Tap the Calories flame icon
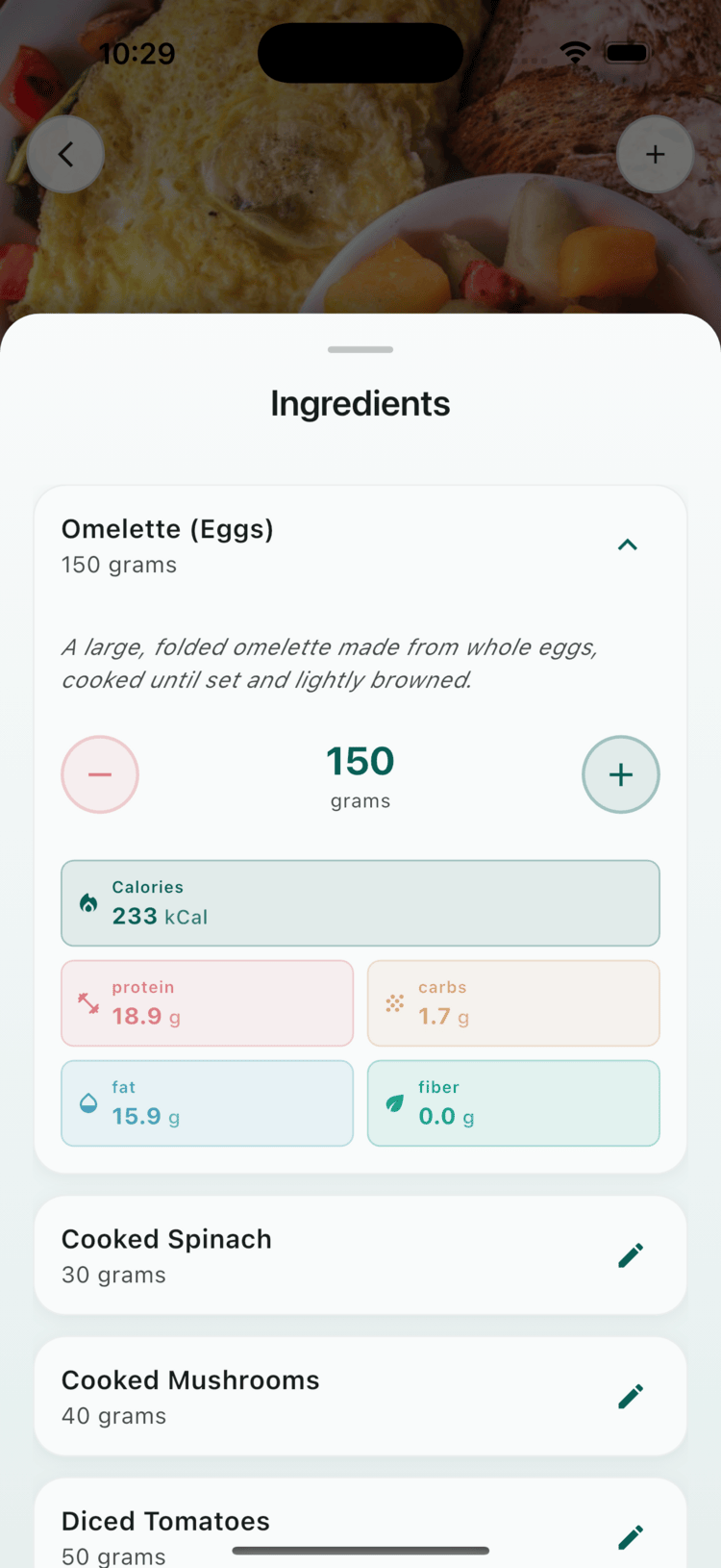 click(88, 903)
